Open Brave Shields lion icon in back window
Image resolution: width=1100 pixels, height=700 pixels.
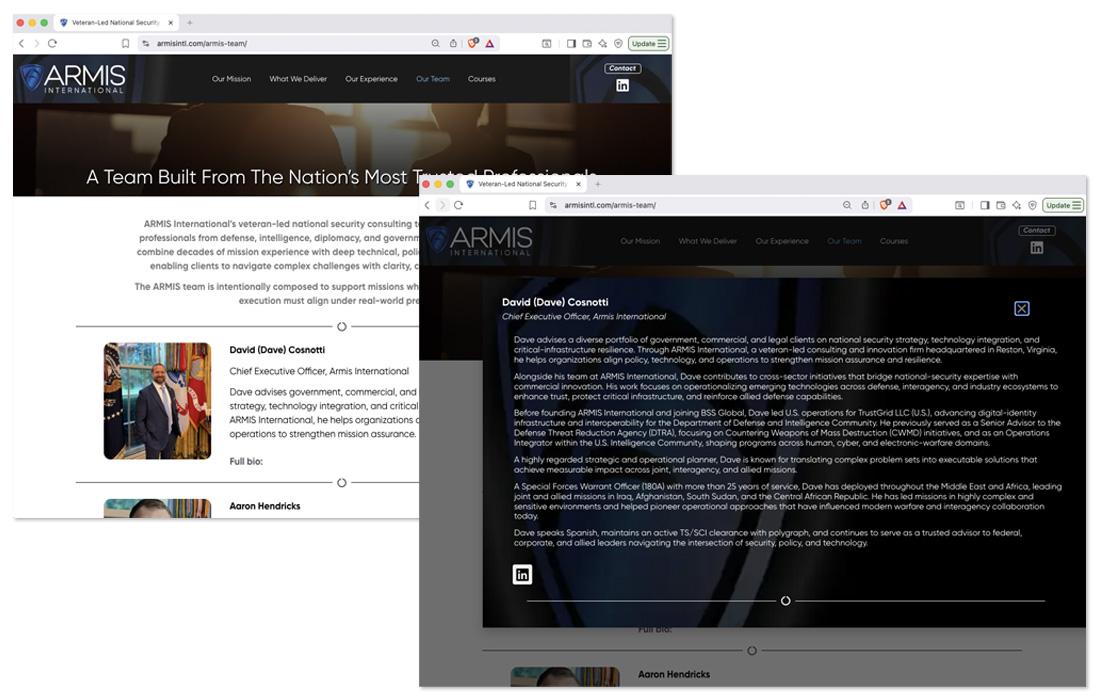click(473, 43)
